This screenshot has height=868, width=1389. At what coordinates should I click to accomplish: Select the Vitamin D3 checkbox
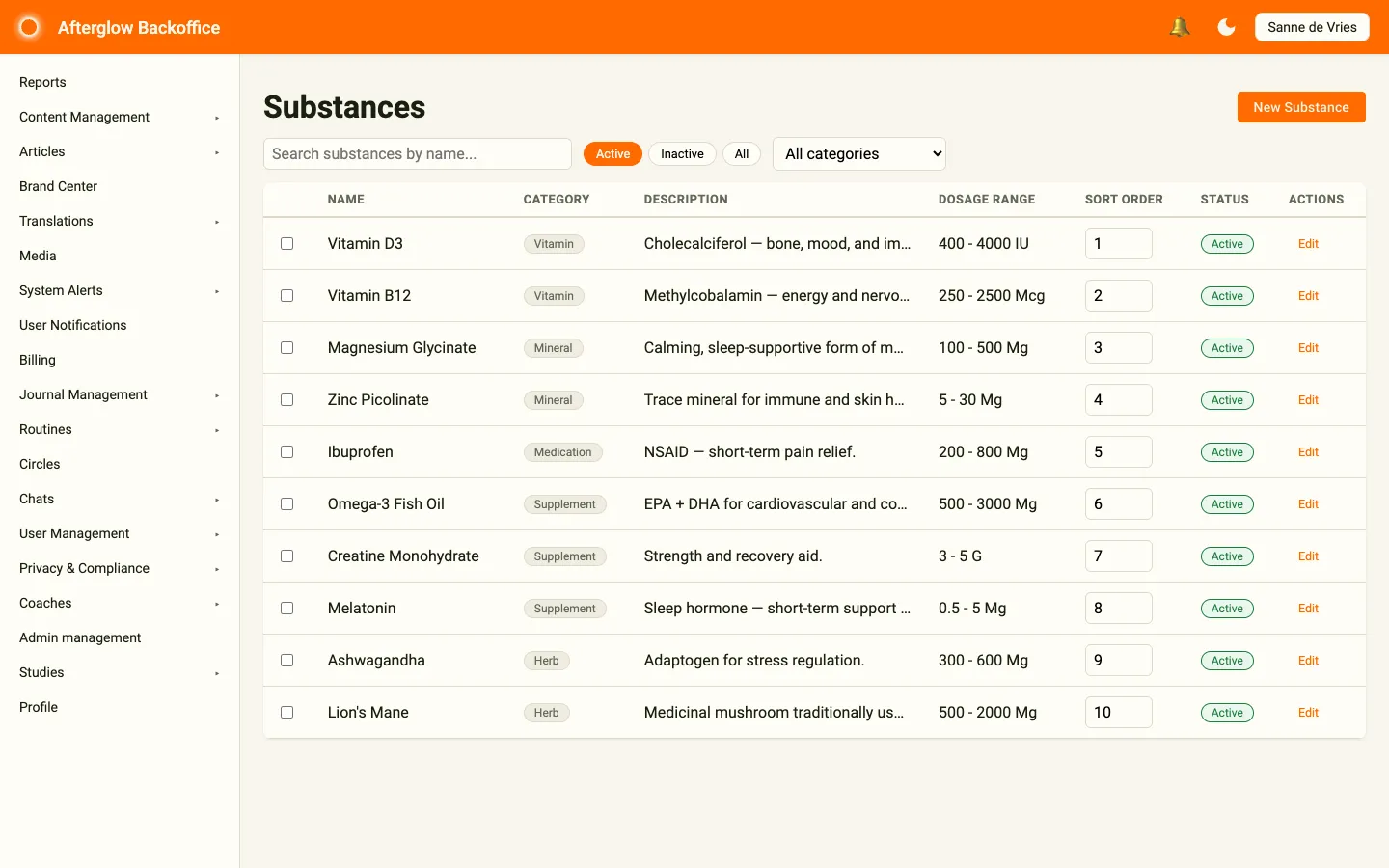[286, 244]
